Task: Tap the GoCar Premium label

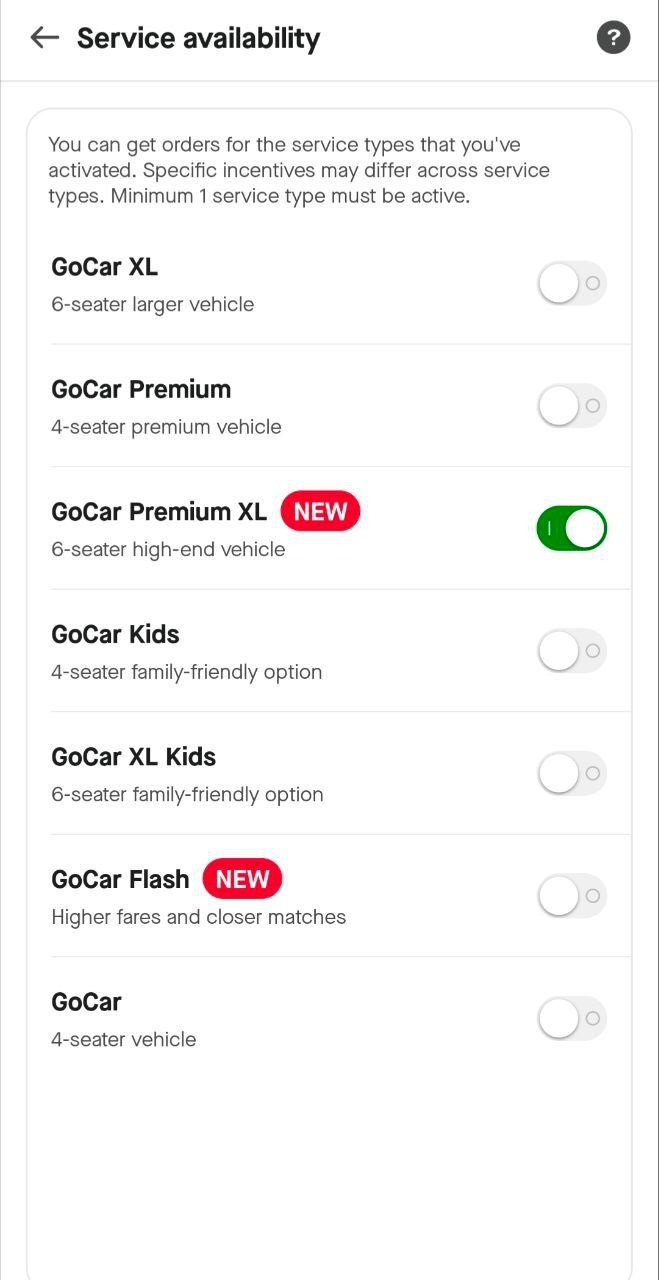Action: pos(141,389)
